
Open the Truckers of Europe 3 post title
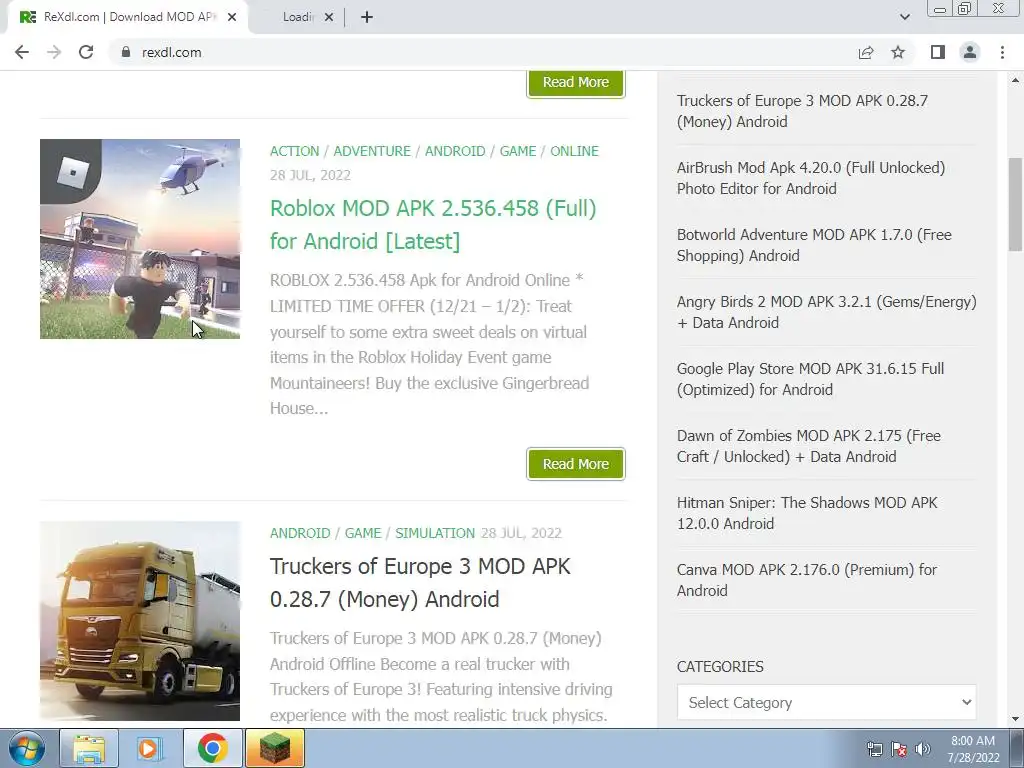[x=420, y=583]
